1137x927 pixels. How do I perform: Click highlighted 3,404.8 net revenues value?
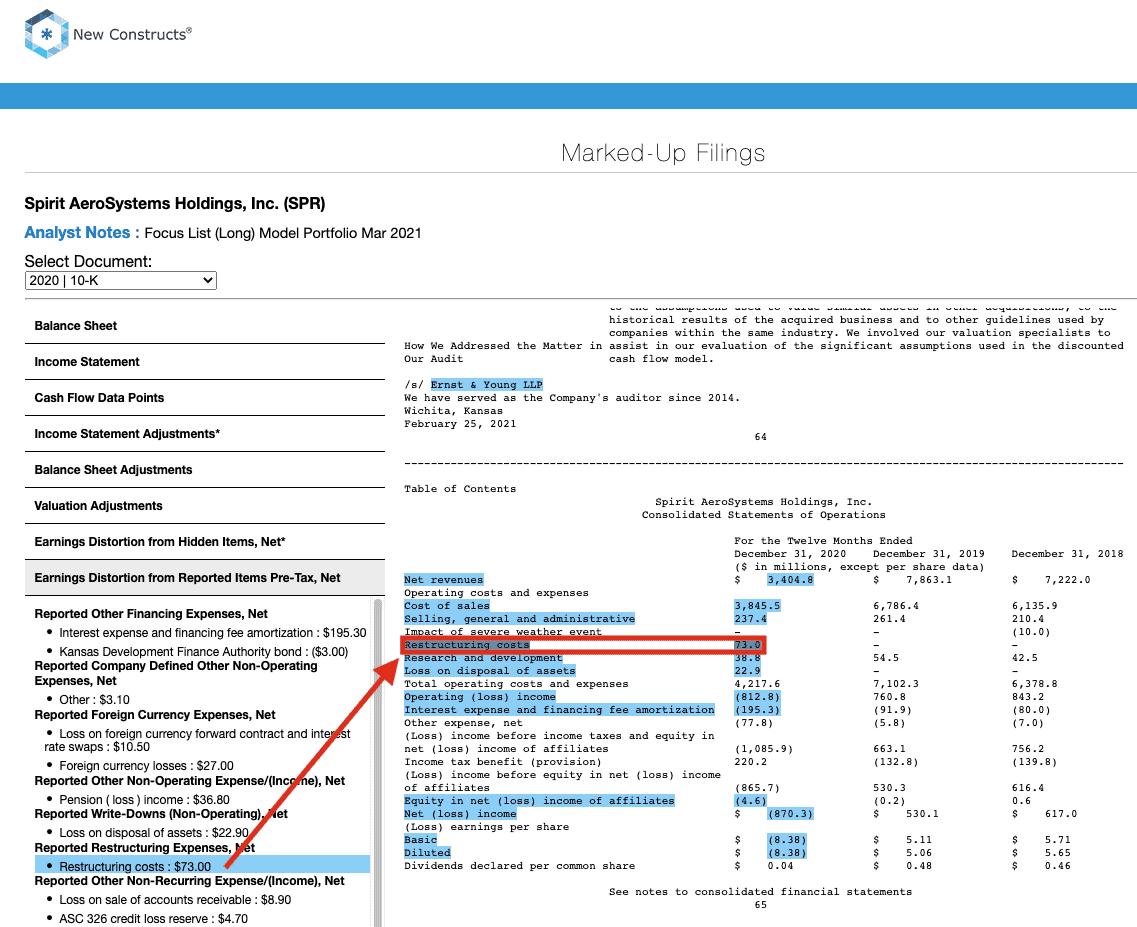click(790, 580)
